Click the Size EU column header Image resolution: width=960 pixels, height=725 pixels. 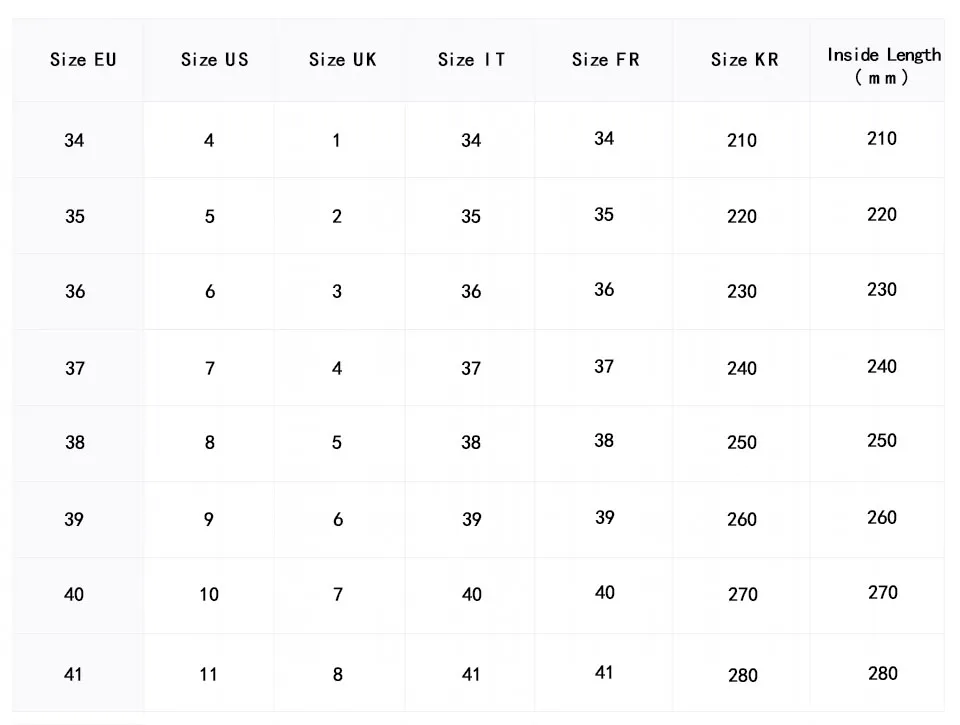coord(83,60)
